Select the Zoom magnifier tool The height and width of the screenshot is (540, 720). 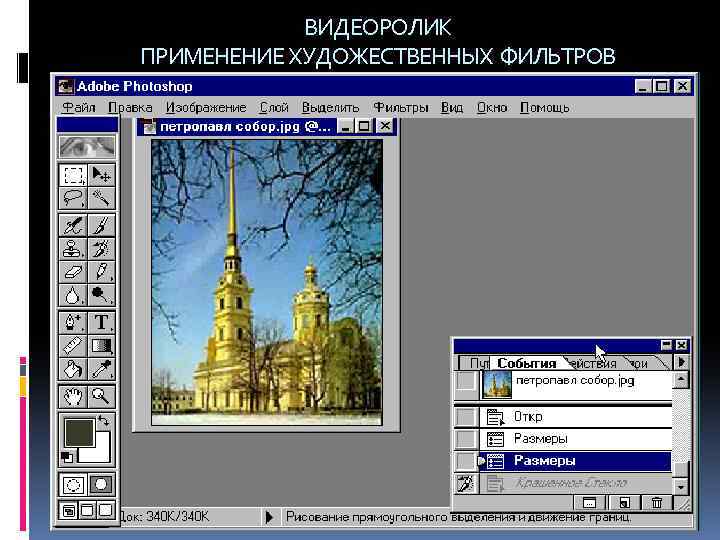pos(101,396)
